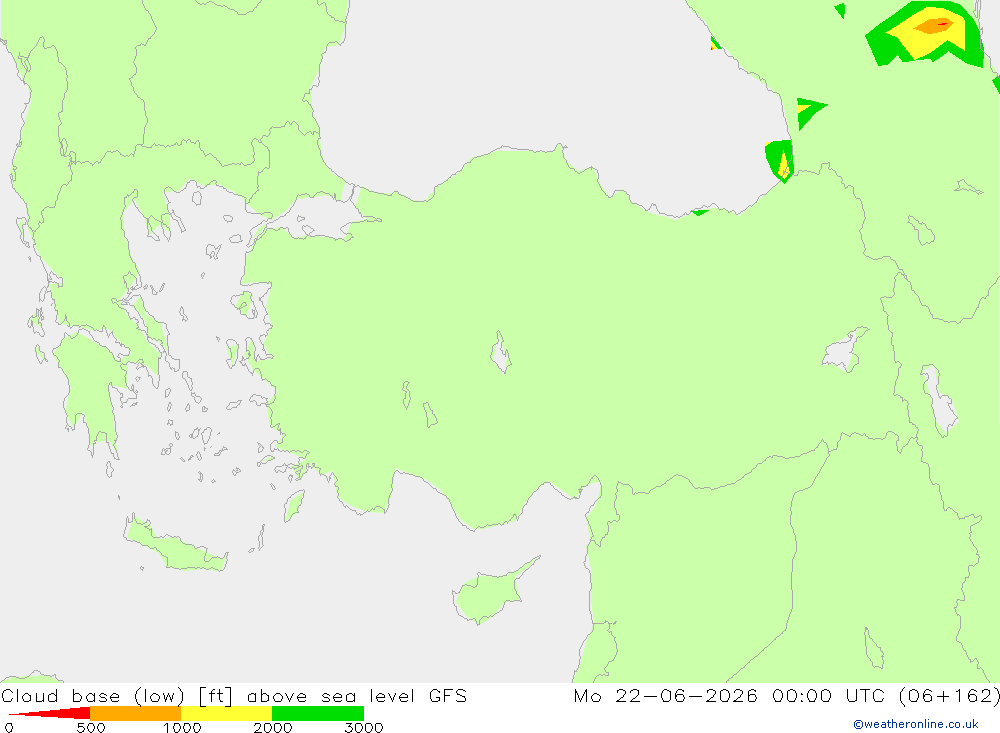Screen dimensions: 1000x733
Task: Click the weatheronline.co.uk copyright link
Action: tap(916, 724)
